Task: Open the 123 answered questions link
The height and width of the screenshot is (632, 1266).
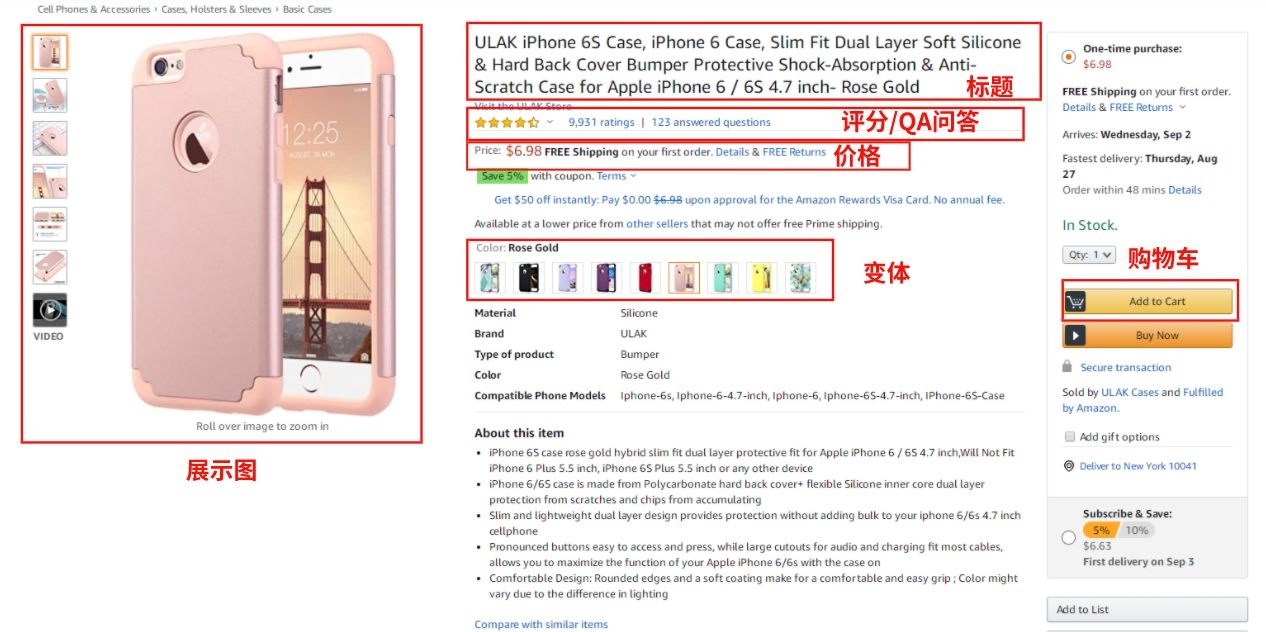Action: click(x=711, y=122)
